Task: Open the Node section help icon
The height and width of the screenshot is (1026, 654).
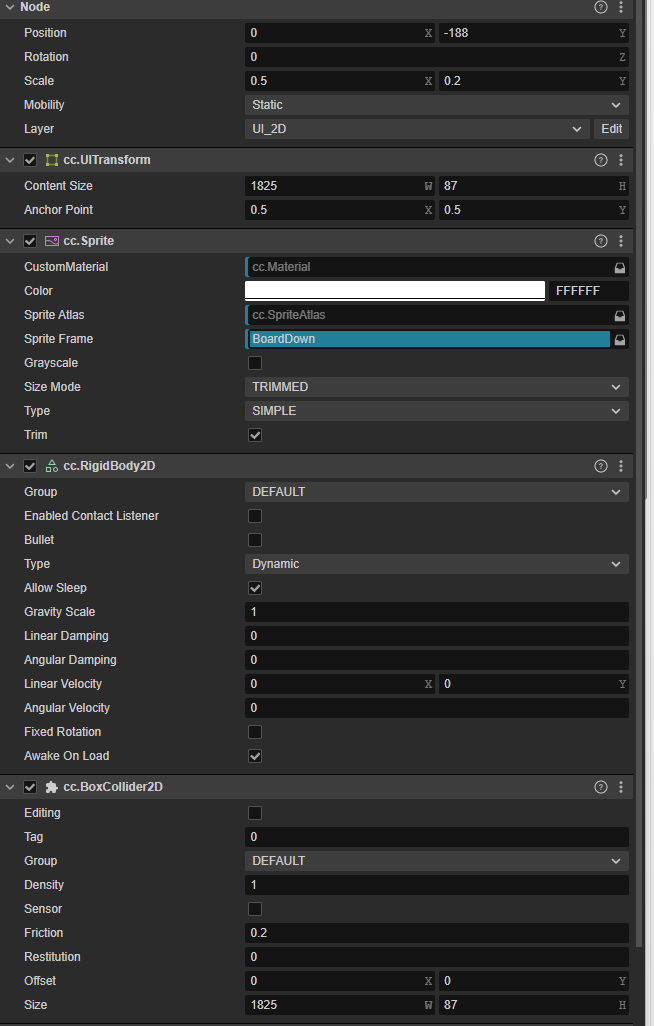Action: (x=601, y=7)
